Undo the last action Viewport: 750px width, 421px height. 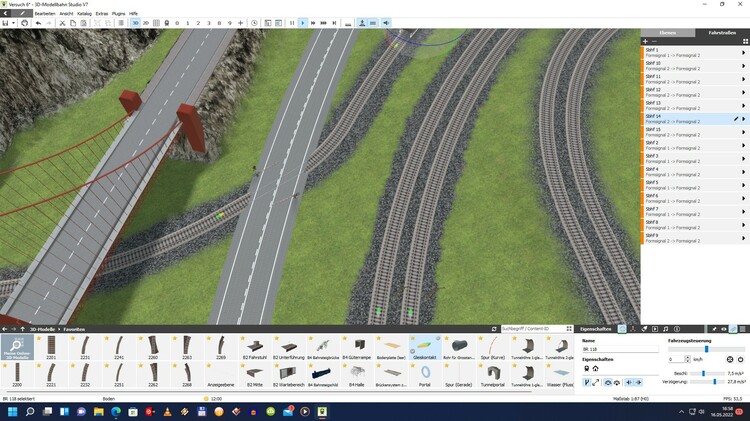pyautogui.click(x=38, y=23)
